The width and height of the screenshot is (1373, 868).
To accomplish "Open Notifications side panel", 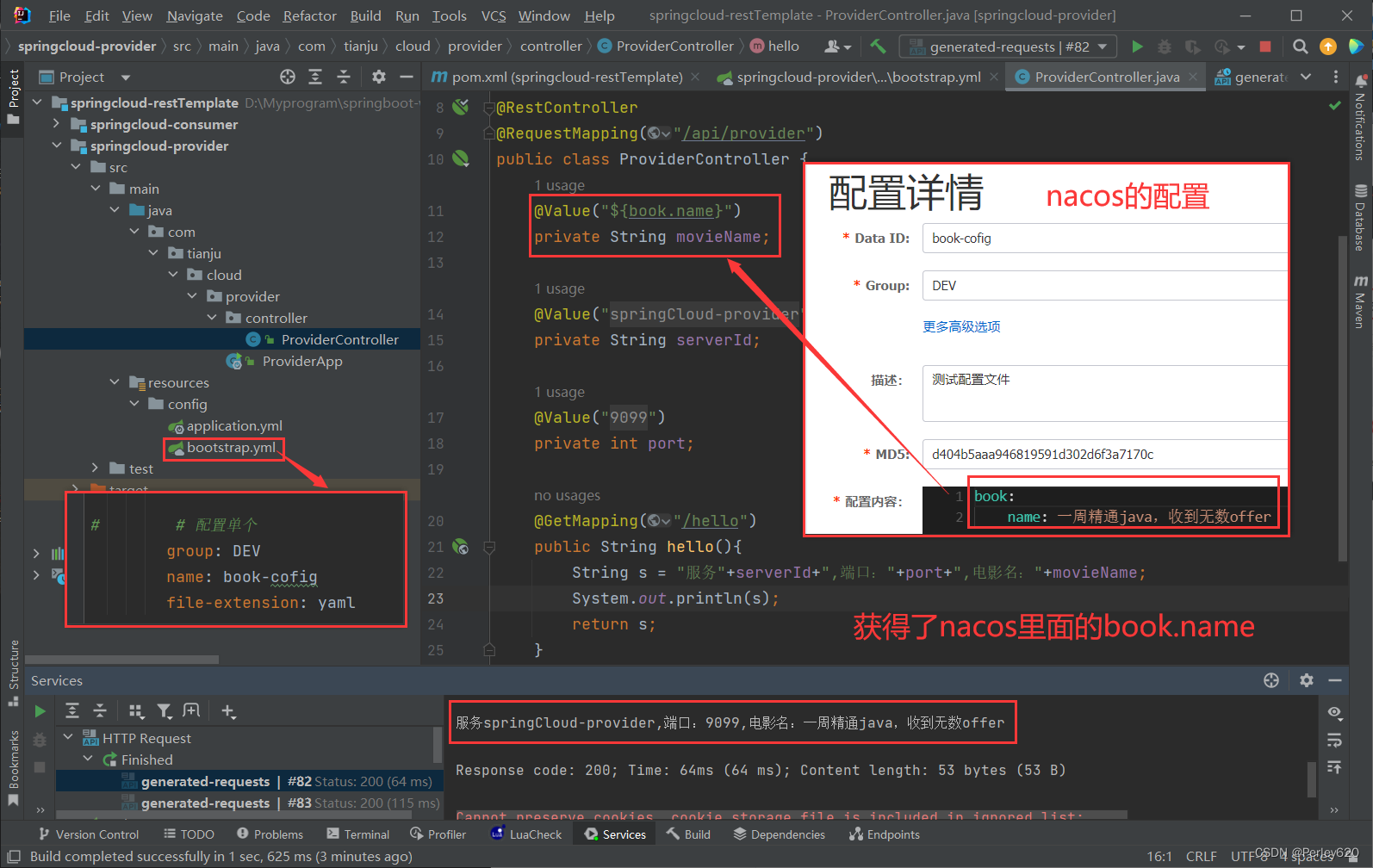I will (1360, 117).
